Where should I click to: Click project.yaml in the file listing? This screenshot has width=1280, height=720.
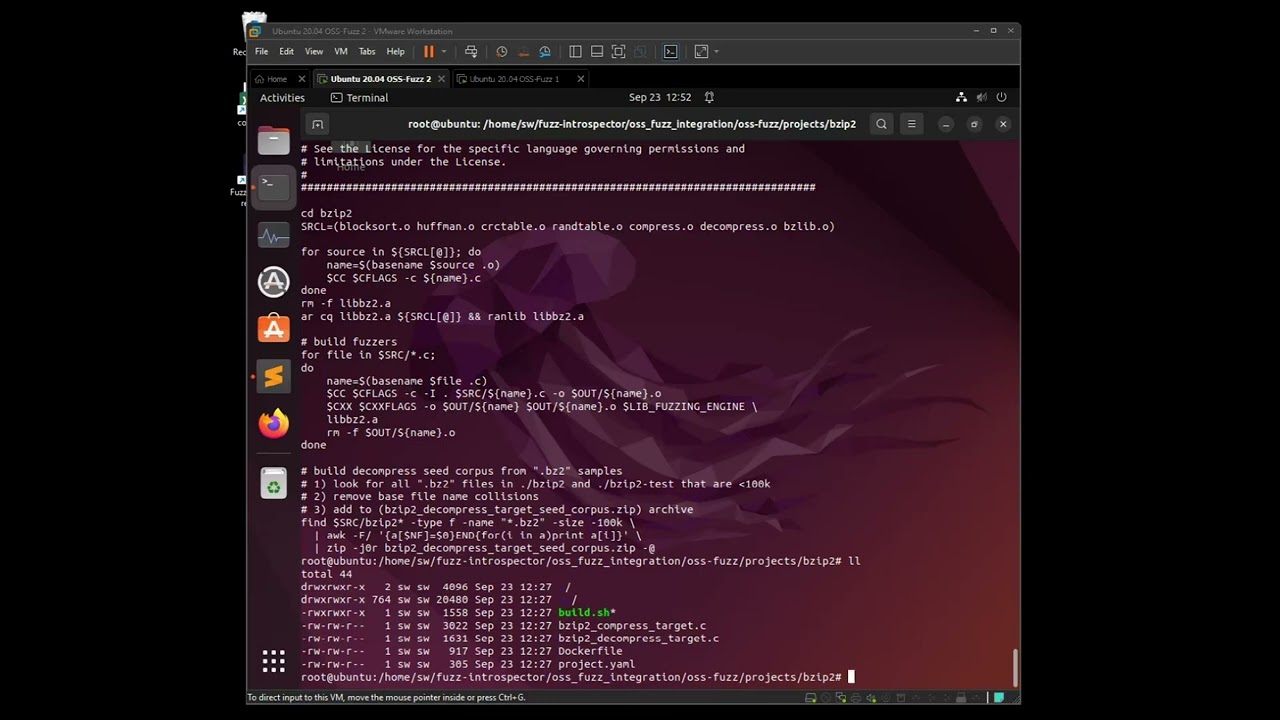(x=596, y=664)
